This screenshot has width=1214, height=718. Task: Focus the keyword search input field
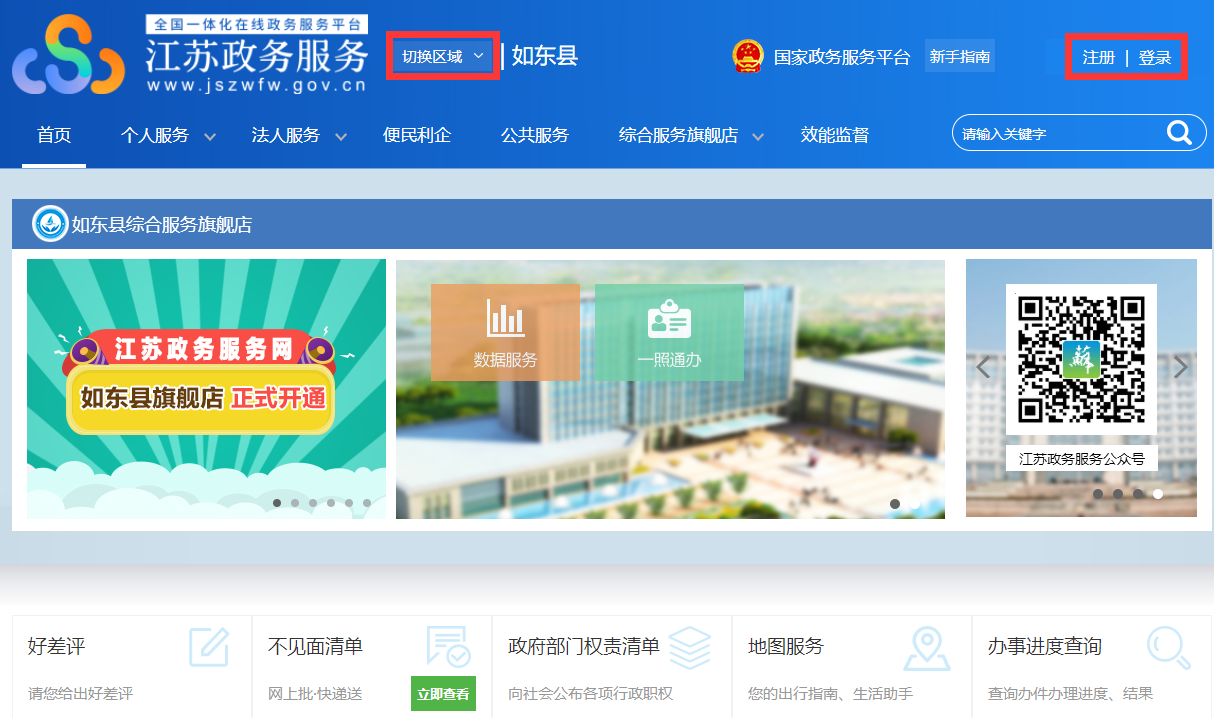[1060, 133]
